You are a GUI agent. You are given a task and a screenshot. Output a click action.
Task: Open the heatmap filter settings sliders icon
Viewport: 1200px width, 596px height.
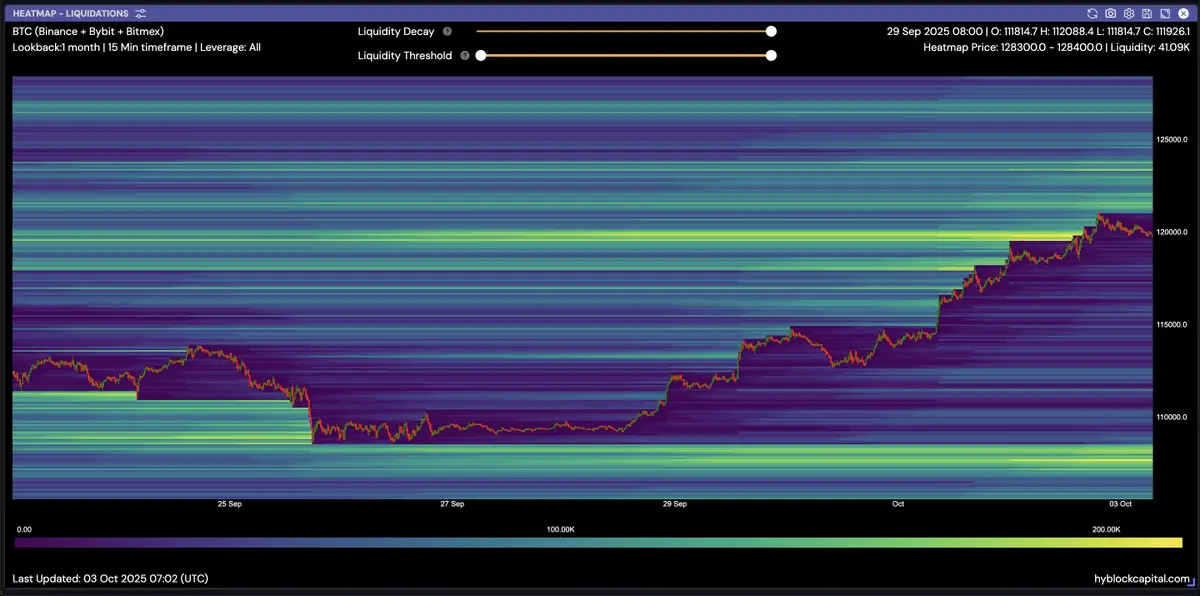[141, 14]
